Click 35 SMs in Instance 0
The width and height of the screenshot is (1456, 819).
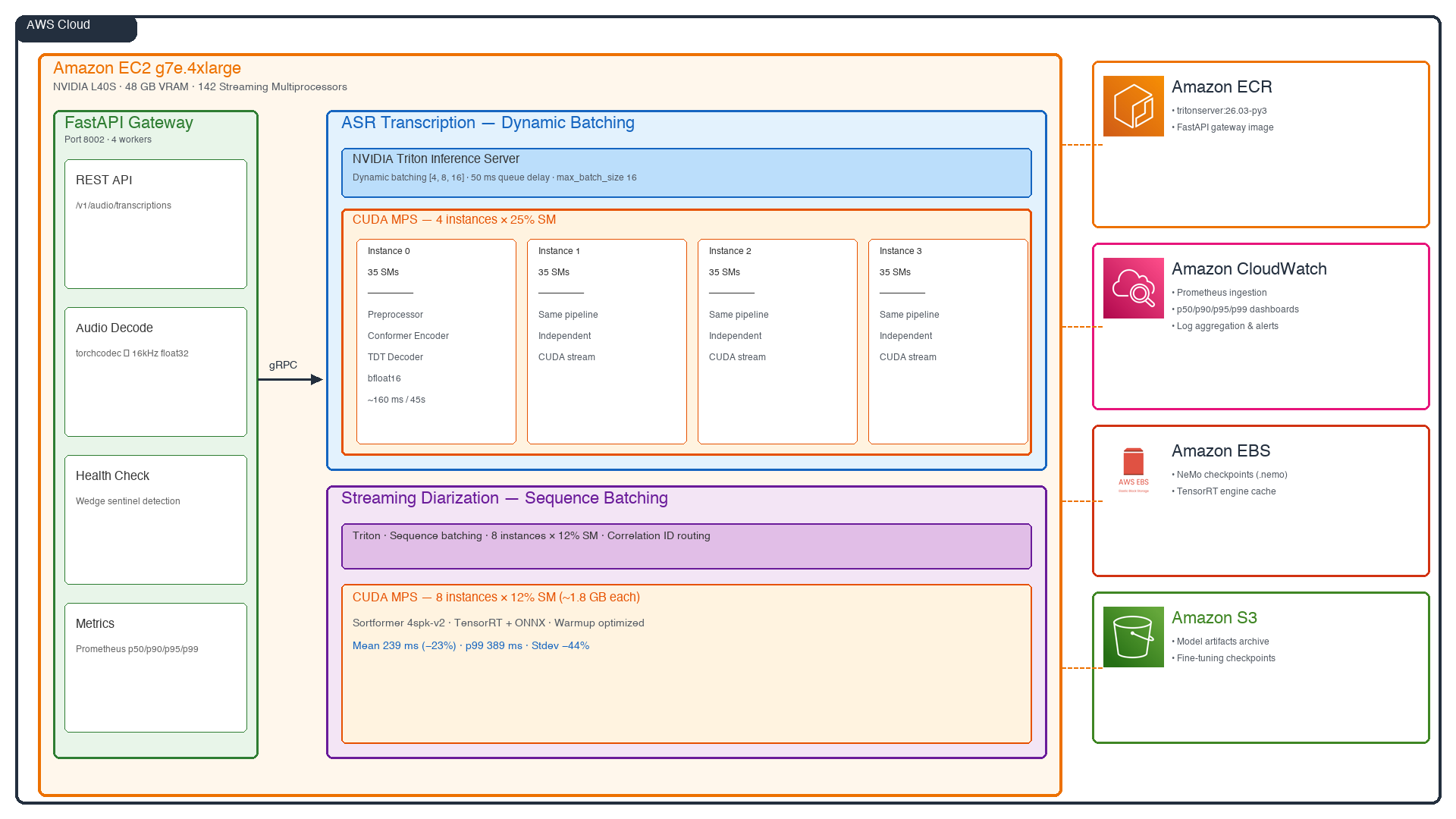[x=383, y=272]
